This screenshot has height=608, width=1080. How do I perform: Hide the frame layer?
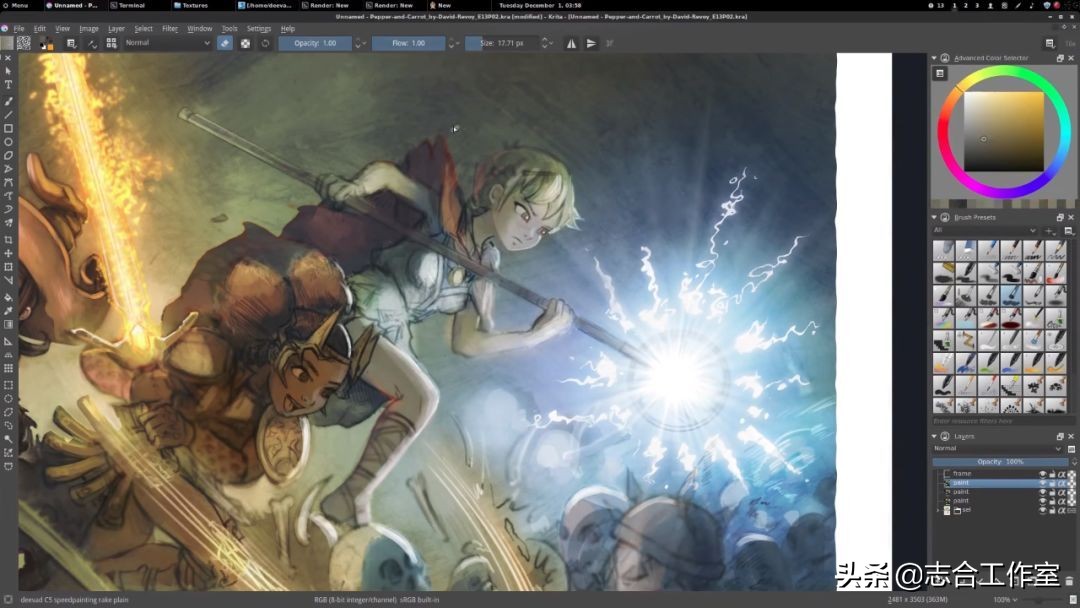[1043, 474]
